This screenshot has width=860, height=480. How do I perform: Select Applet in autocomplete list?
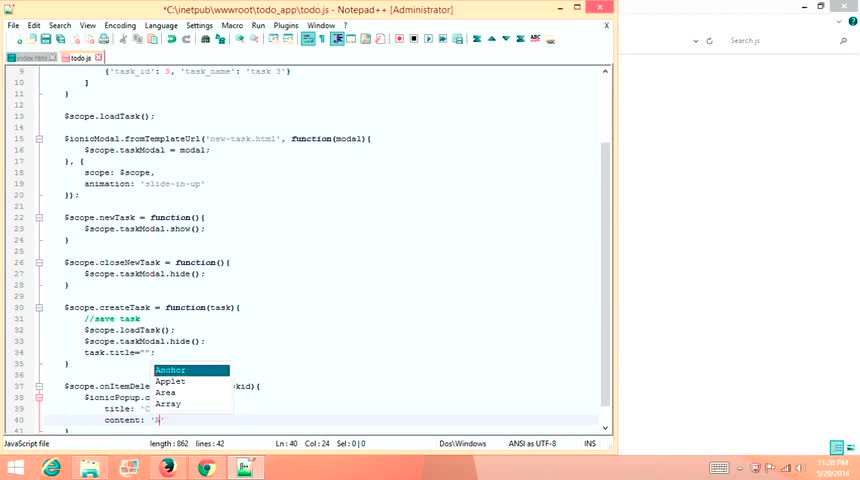192,381
